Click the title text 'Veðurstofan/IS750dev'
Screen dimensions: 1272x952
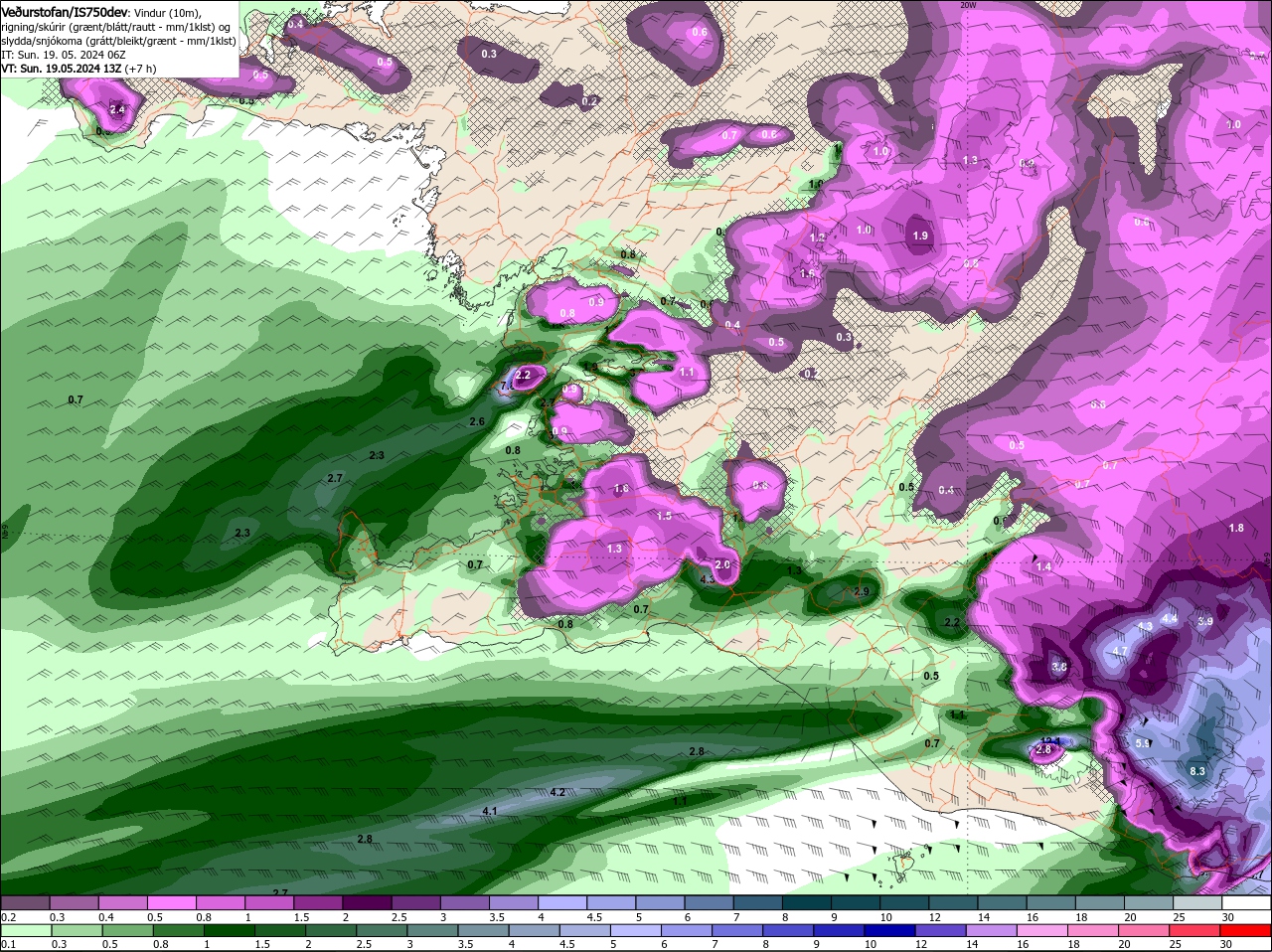pos(64,12)
